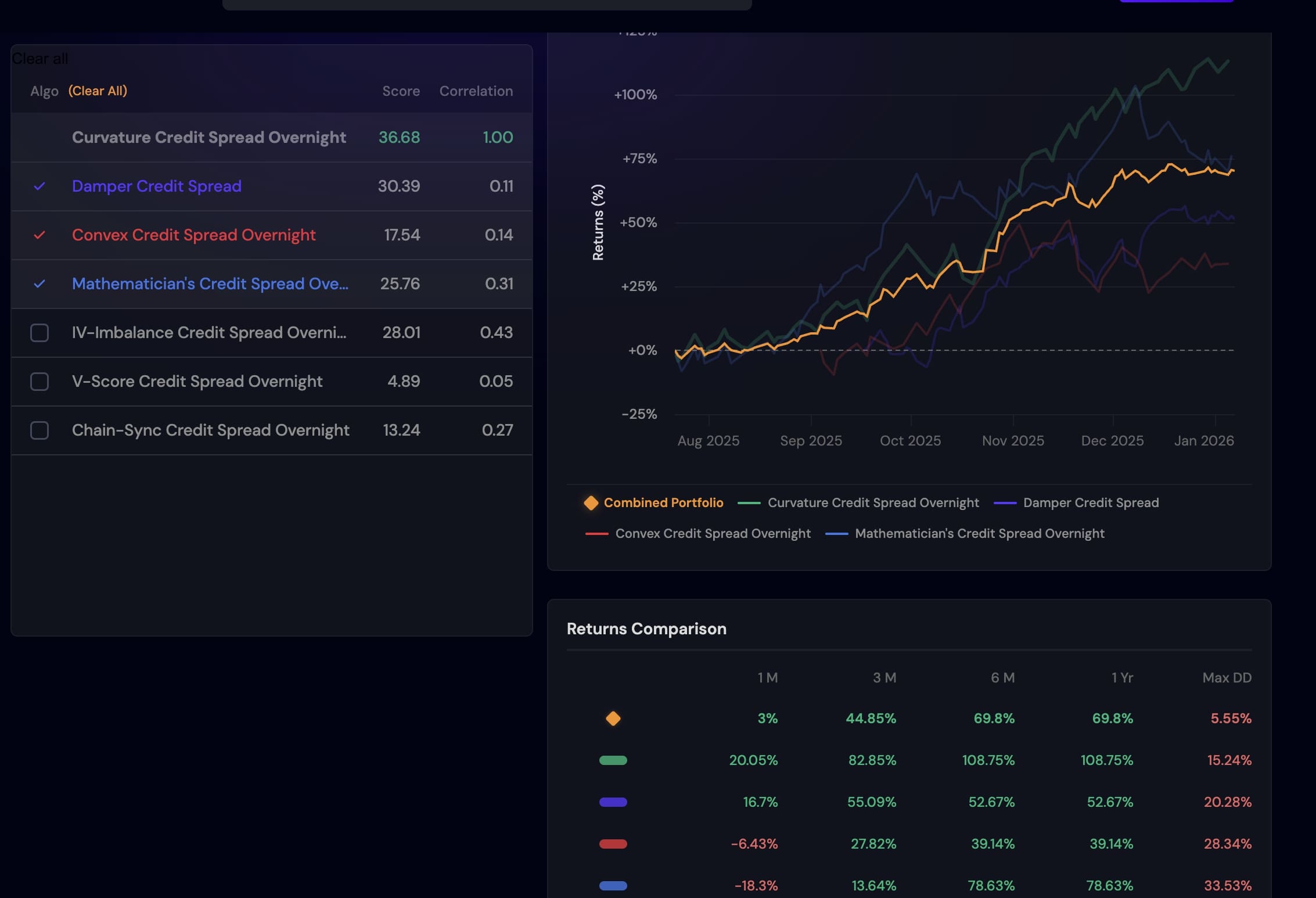Click the Max DD column header

(x=1226, y=678)
